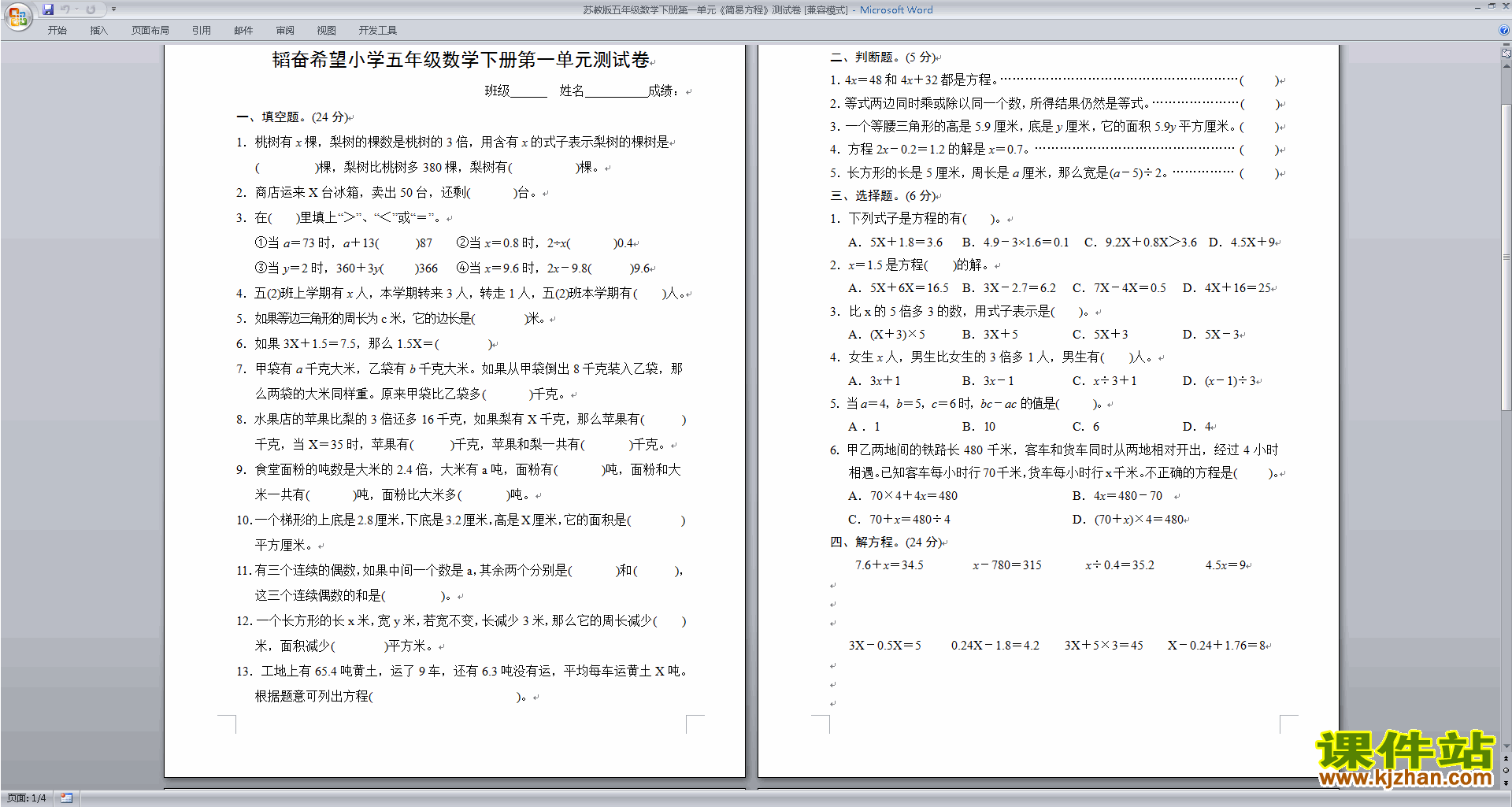1512x807 pixels.
Task: Click the page count 页面: 1/4 in the status bar
Action: [x=26, y=798]
